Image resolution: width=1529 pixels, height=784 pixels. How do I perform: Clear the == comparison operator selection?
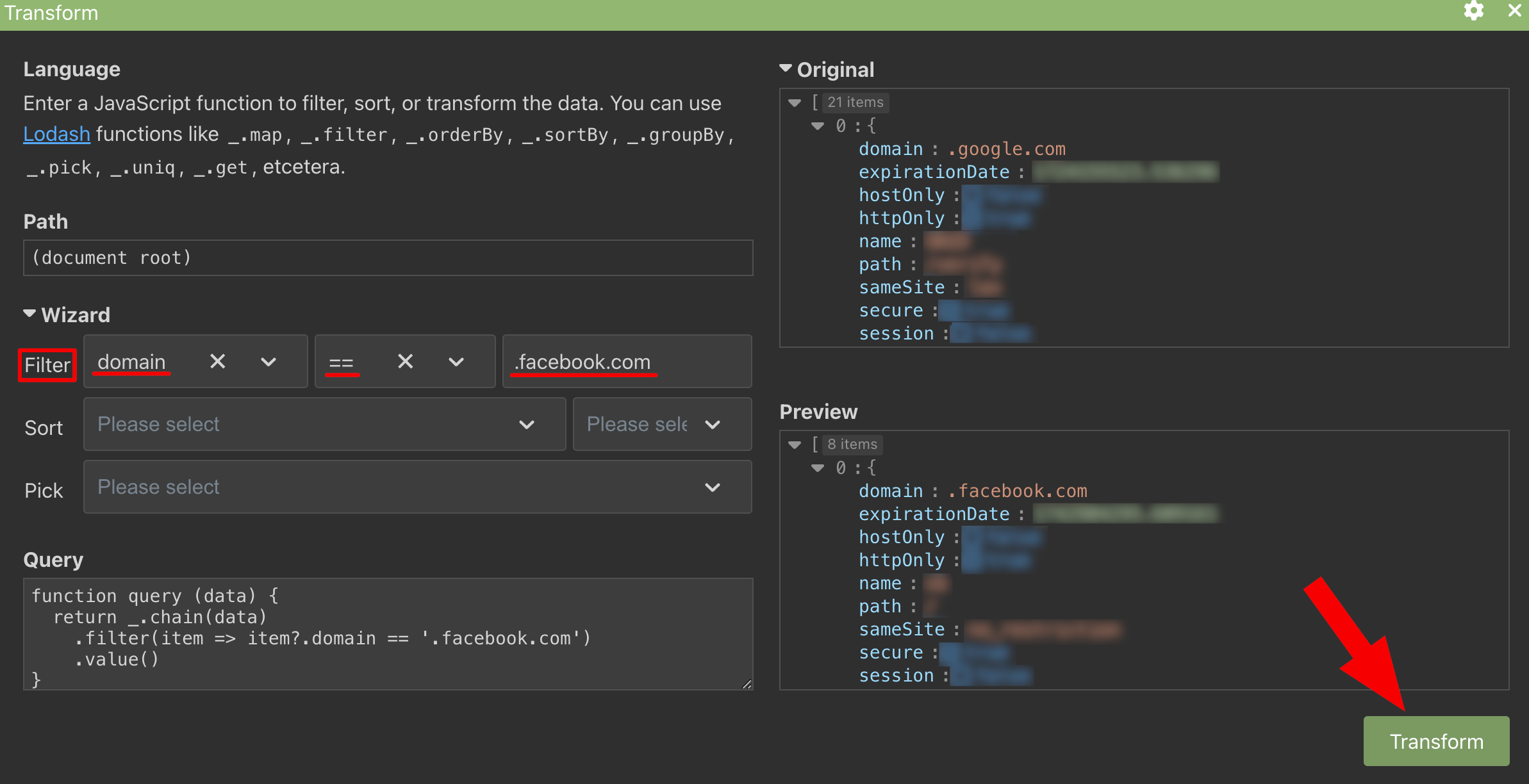(405, 361)
